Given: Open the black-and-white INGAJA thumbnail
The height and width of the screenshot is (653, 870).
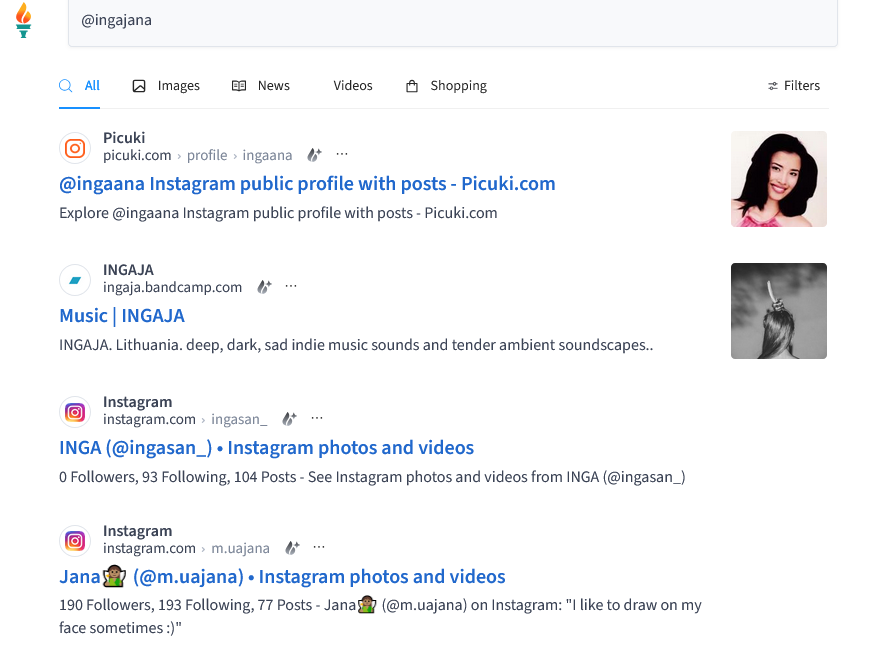Looking at the screenshot, I should pyautogui.click(x=778, y=311).
